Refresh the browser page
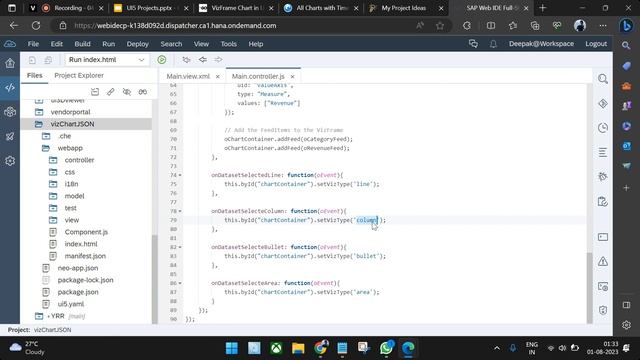The width and height of the screenshot is (640, 360). [36, 26]
